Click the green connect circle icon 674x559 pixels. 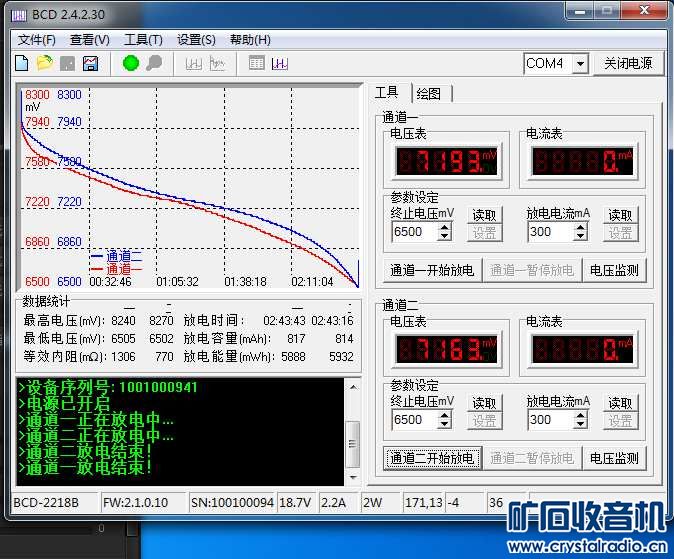(131, 63)
